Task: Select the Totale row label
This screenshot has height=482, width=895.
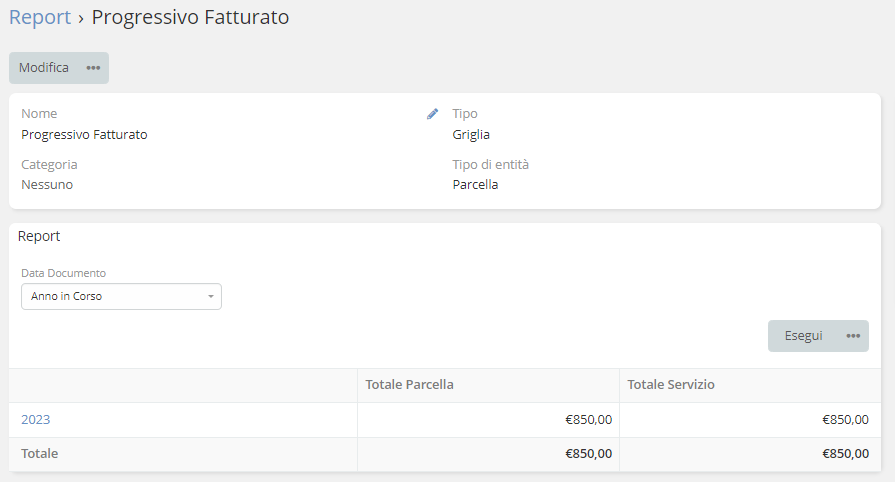Action: (x=40, y=454)
